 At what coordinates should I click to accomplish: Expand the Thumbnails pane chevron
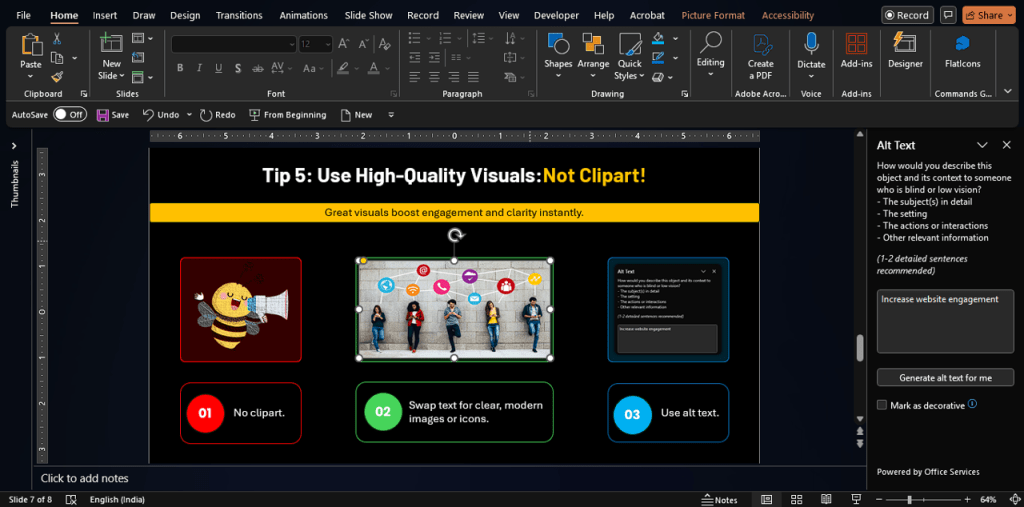click(14, 146)
